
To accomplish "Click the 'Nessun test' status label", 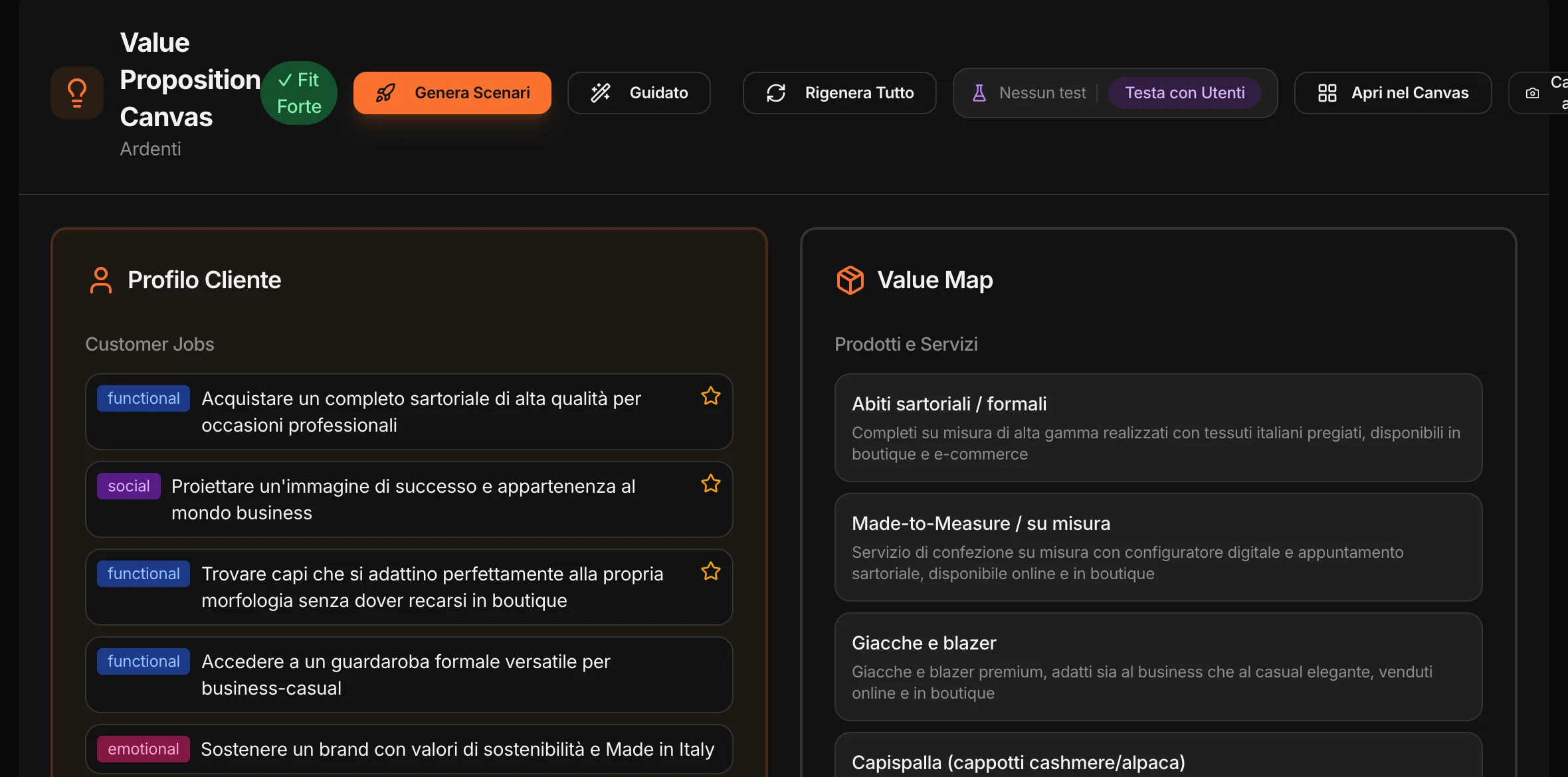I will pyautogui.click(x=1042, y=93).
